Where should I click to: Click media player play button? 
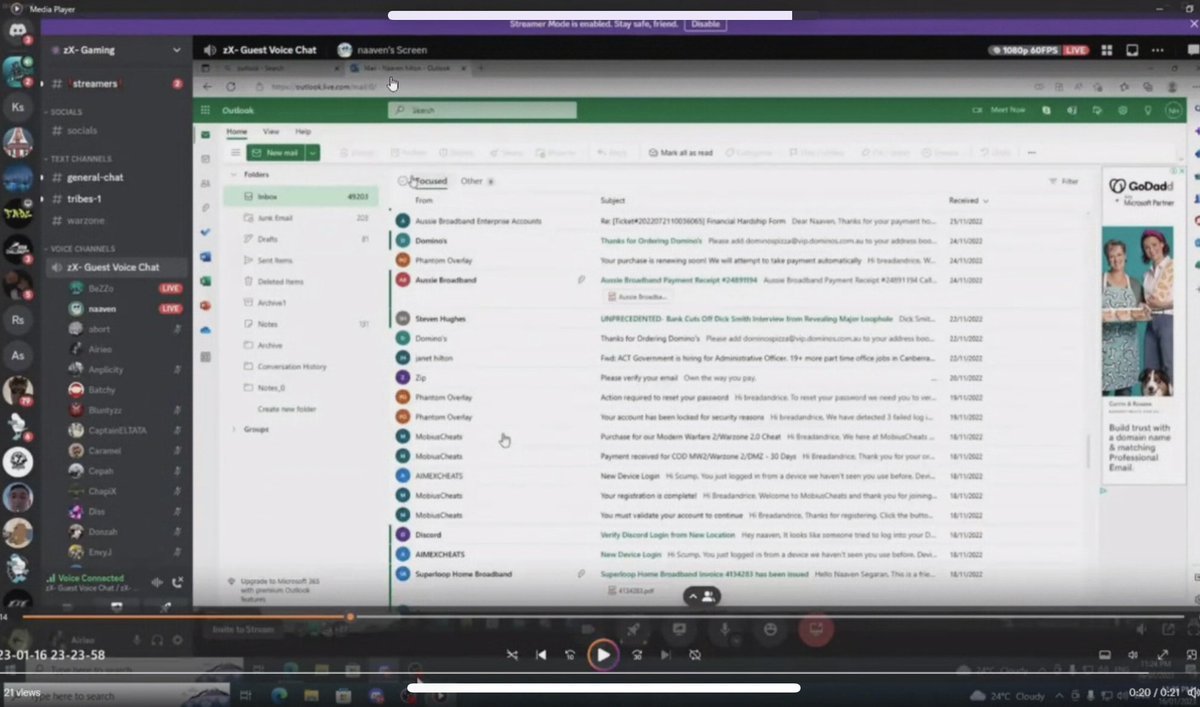(x=603, y=655)
